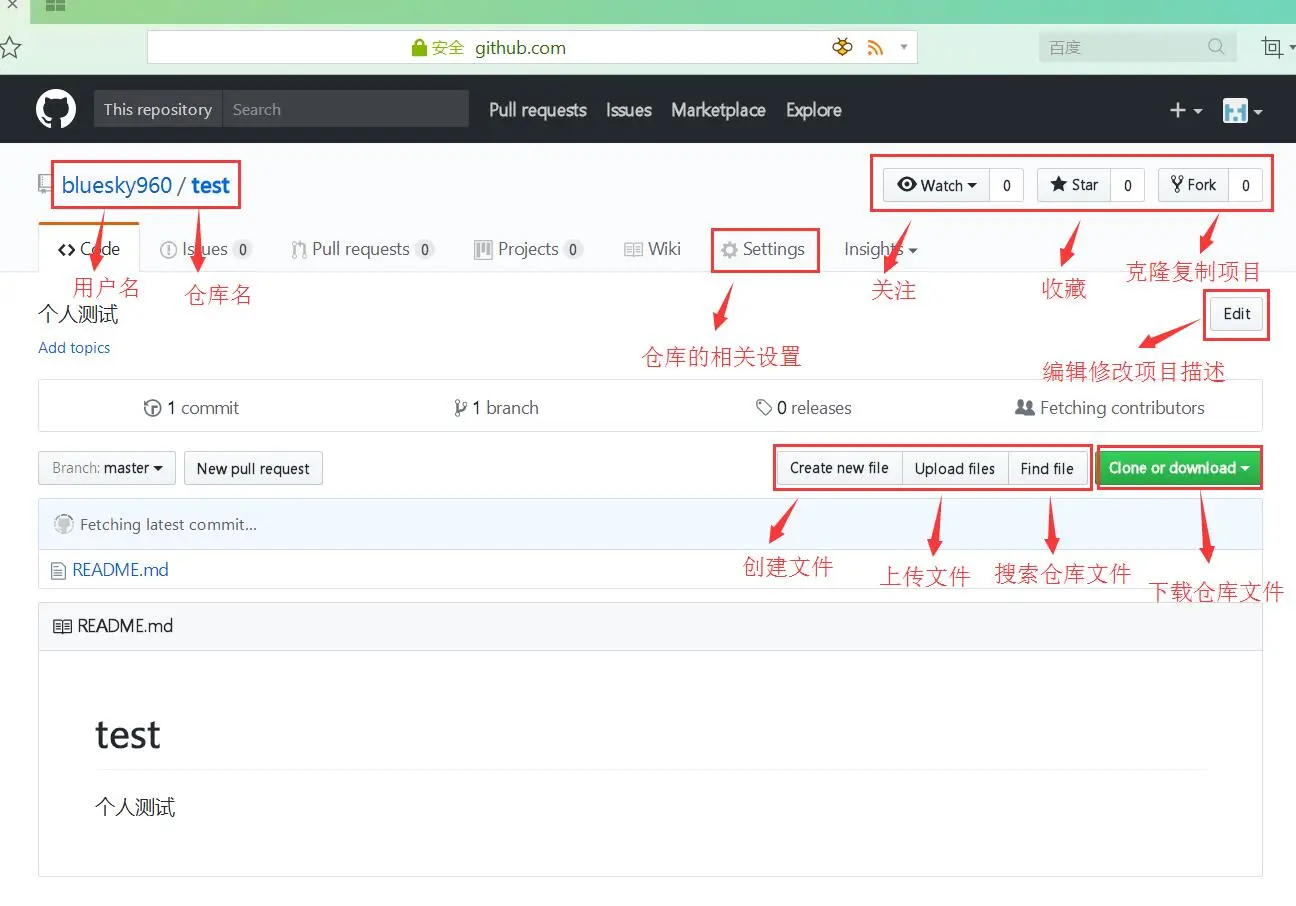
Task: Click the GitHub Search field
Action: 346,109
